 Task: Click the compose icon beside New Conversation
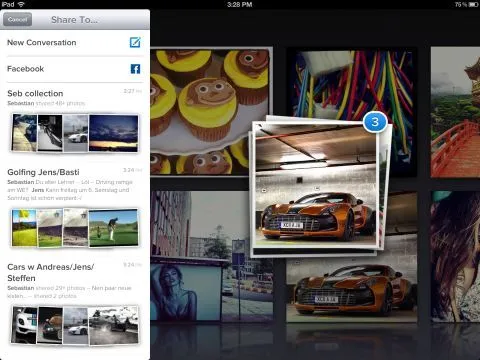(135, 42)
